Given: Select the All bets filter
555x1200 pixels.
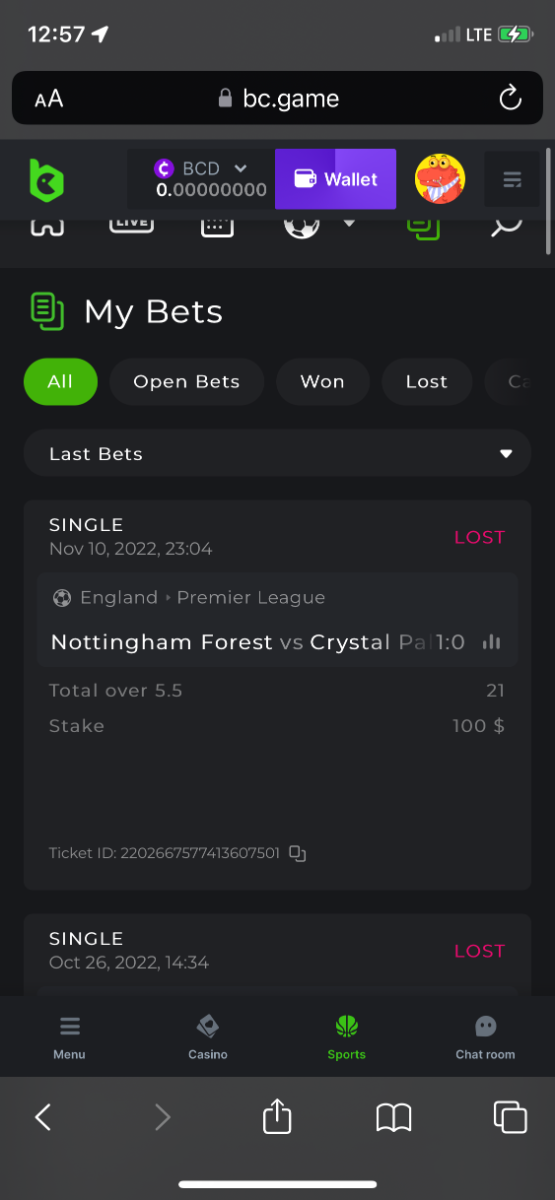Looking at the screenshot, I should click(60, 382).
